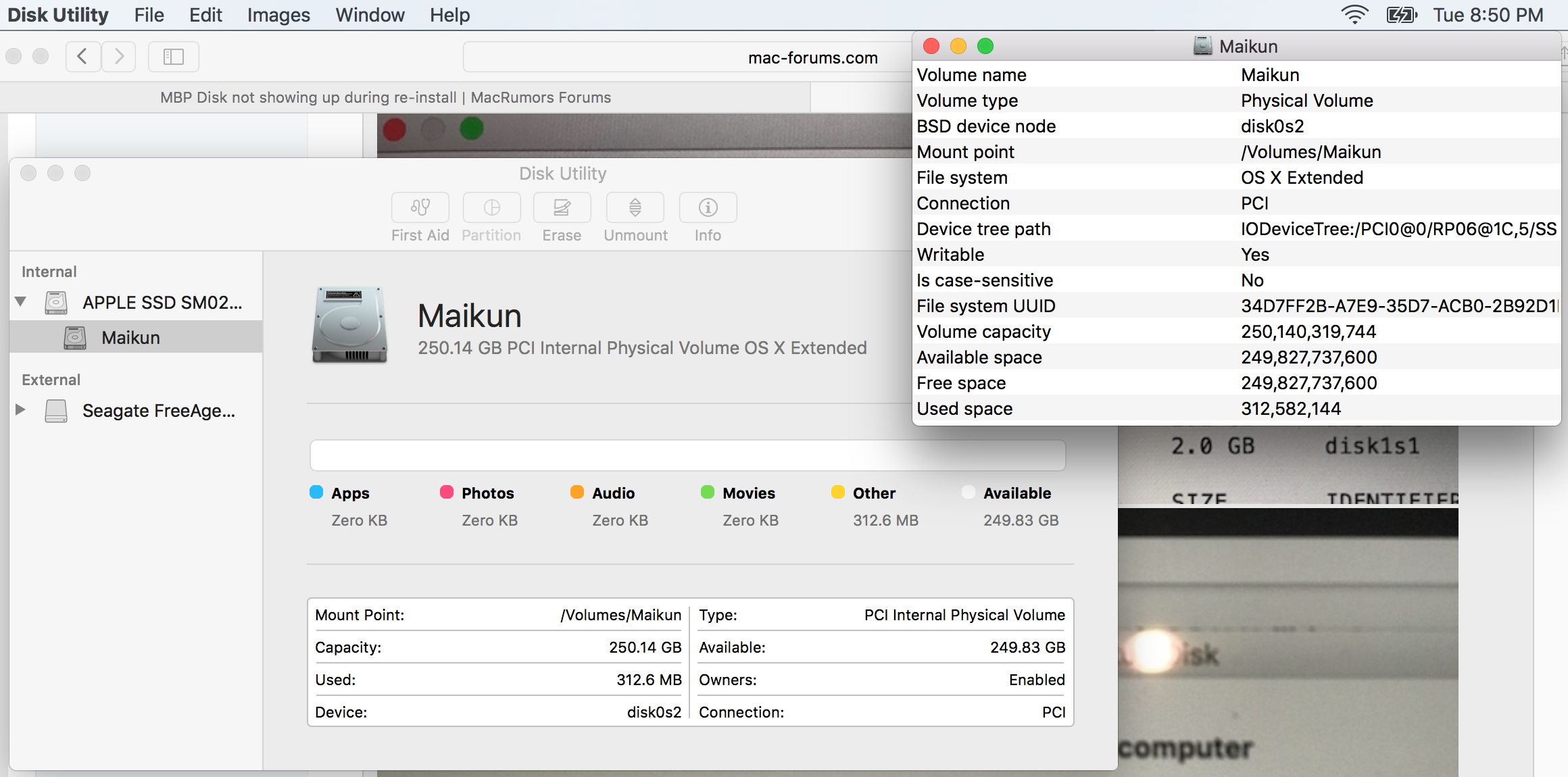Click the Type PCI Internal Physical Volume cell
This screenshot has height=777, width=1568.
(x=882, y=615)
